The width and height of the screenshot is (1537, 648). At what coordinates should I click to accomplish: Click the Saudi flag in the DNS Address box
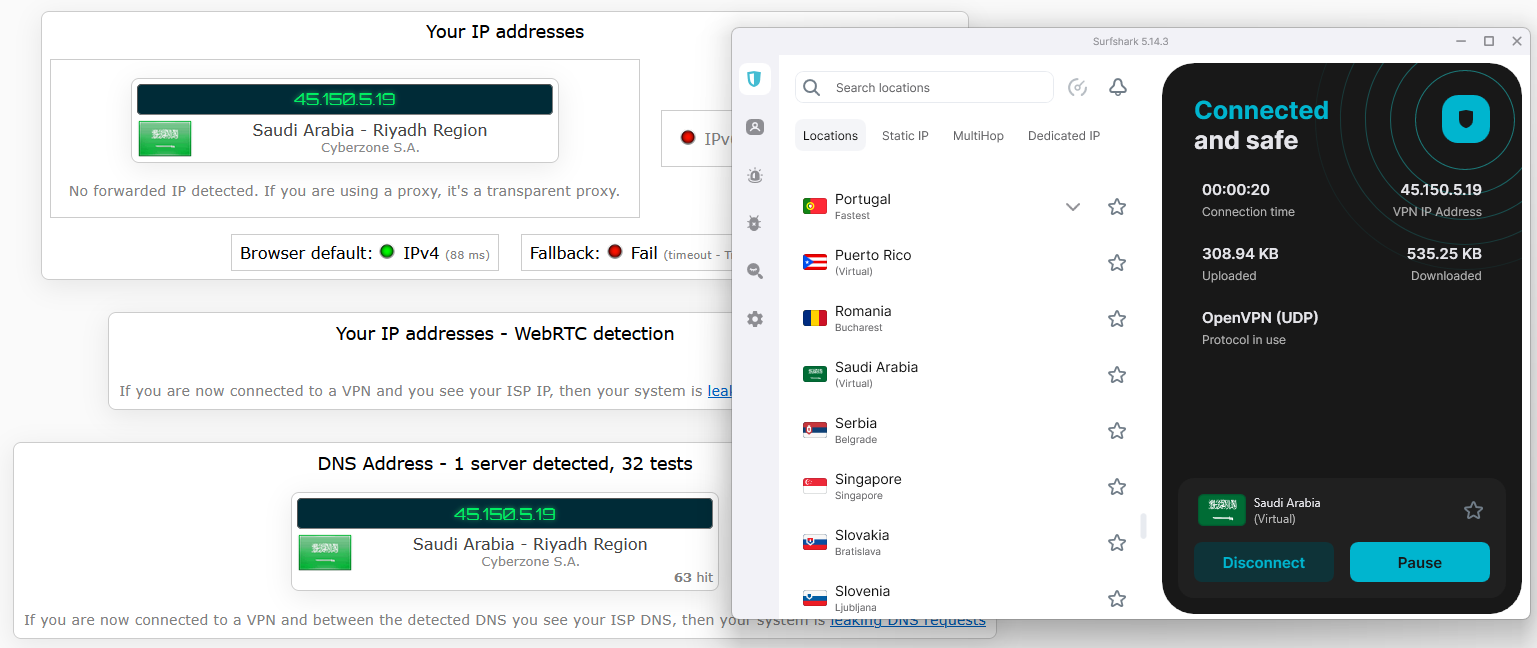click(325, 553)
